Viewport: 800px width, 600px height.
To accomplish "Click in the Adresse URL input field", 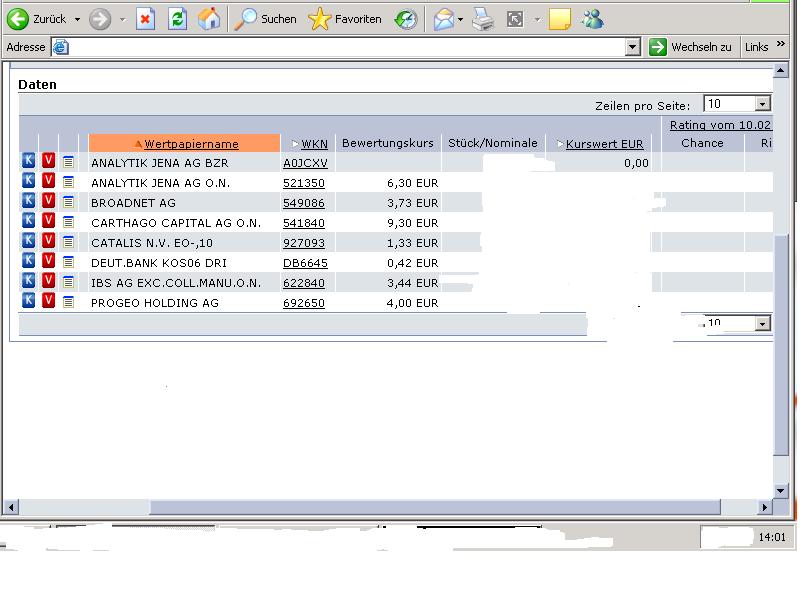I will point(340,47).
